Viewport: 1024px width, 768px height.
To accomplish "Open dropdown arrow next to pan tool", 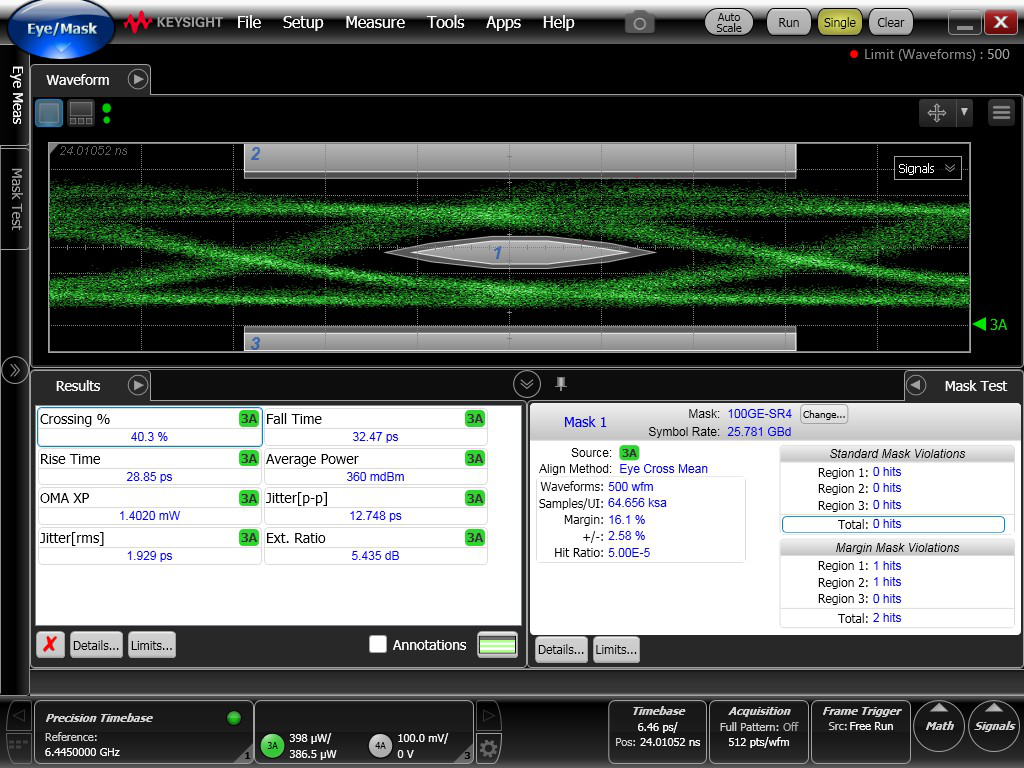I will (964, 113).
